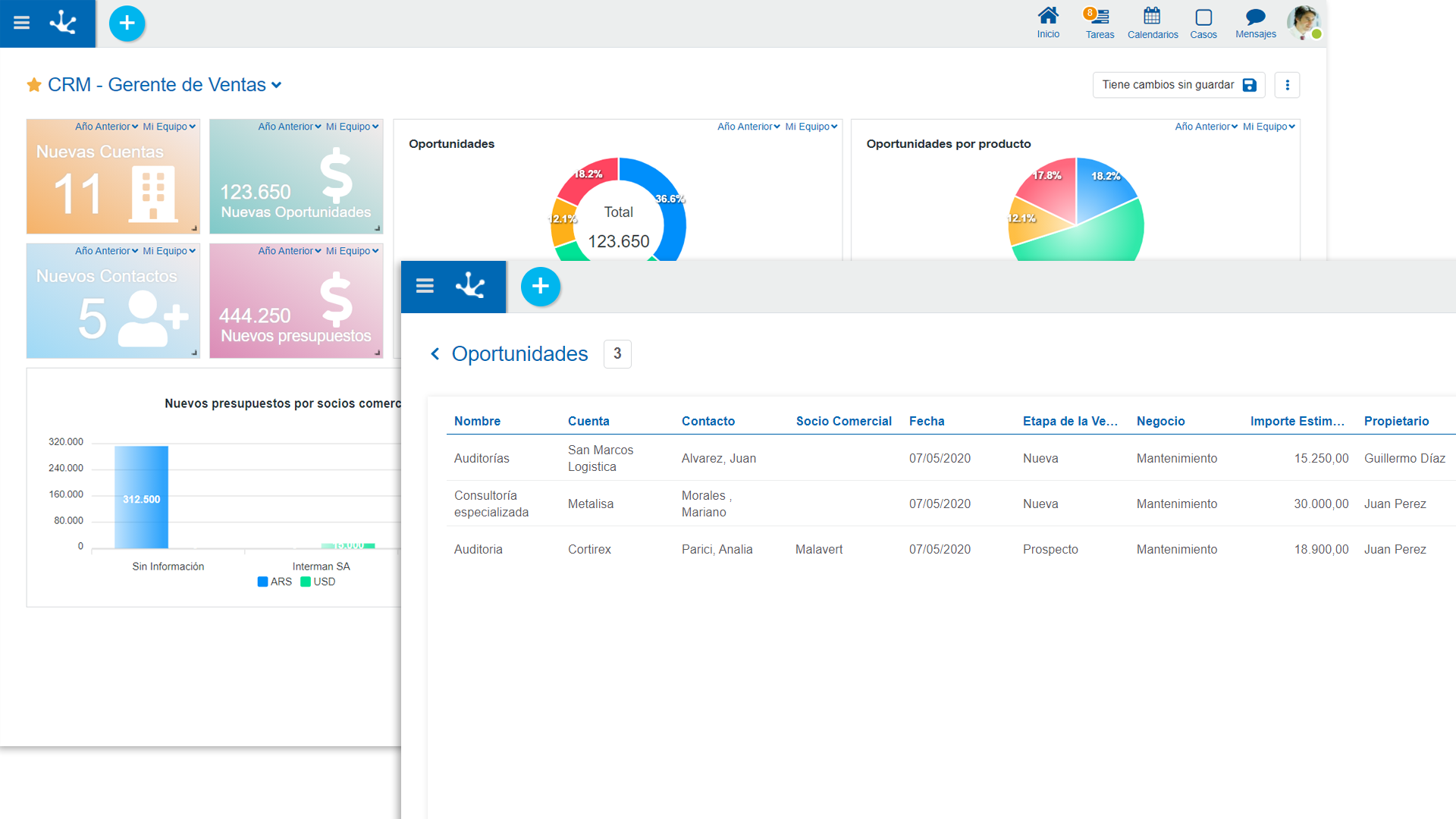
Task: Sort table by Cuenta column
Action: pyautogui.click(x=588, y=421)
